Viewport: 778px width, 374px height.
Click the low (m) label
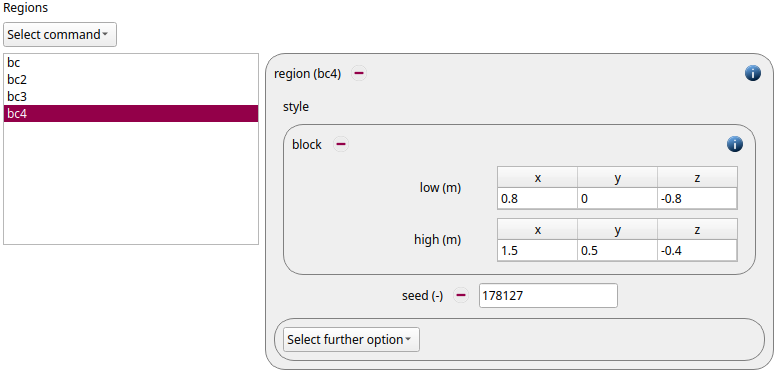click(x=440, y=188)
